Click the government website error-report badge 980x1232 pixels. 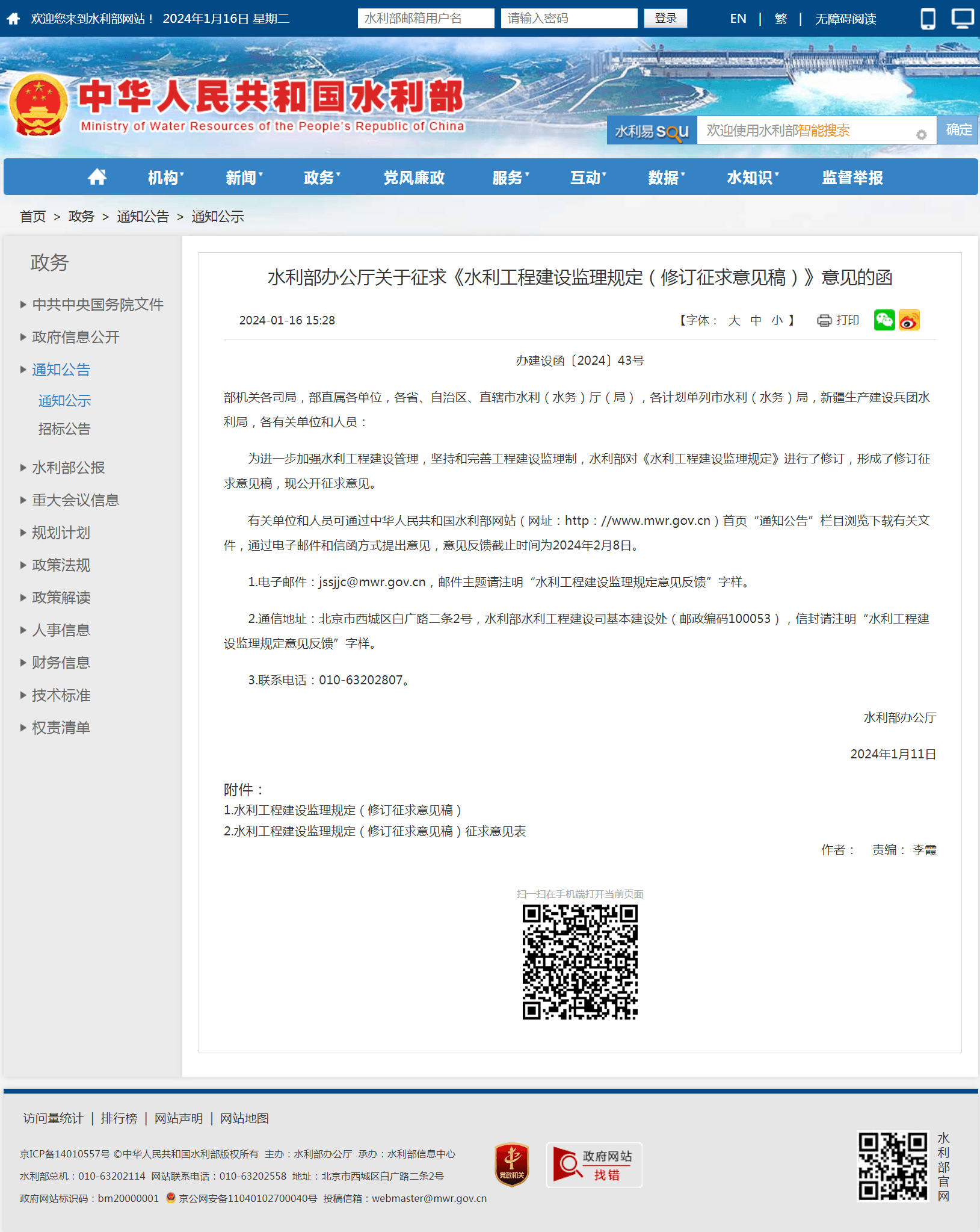coord(594,1165)
